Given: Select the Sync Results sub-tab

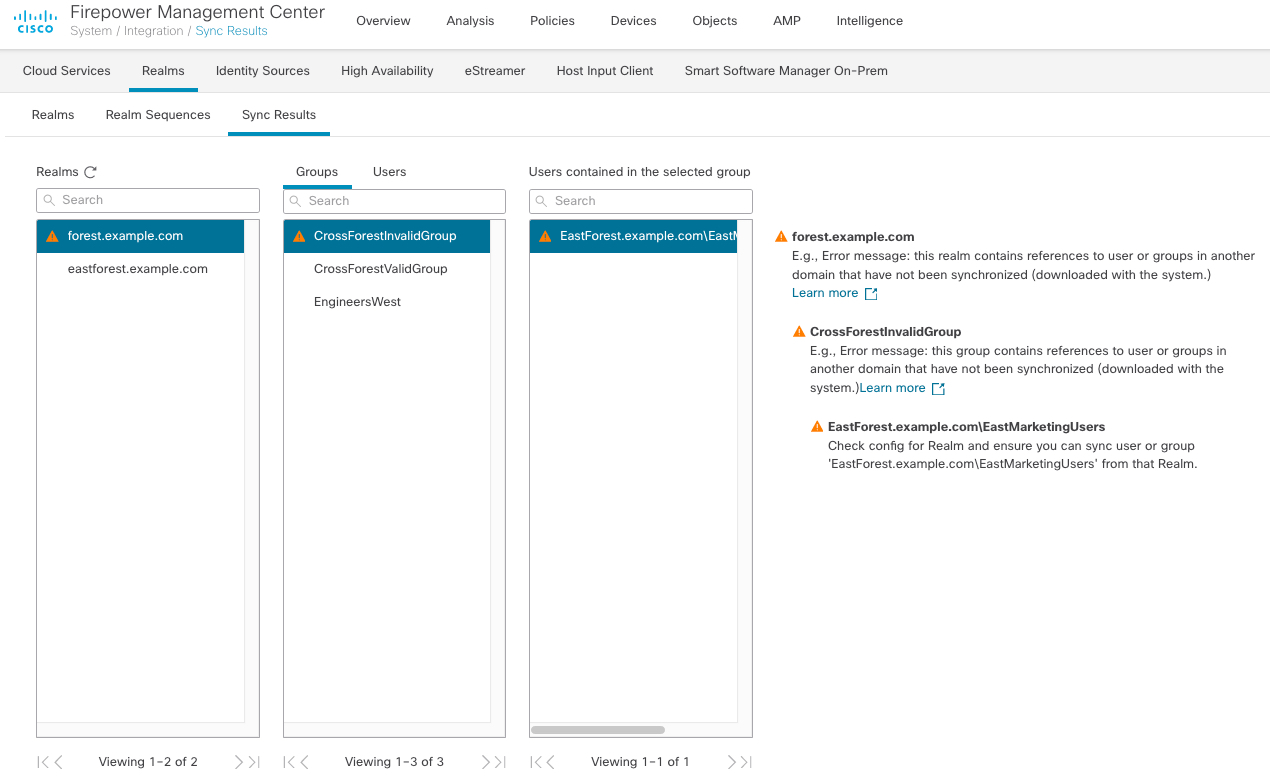Looking at the screenshot, I should 279,115.
